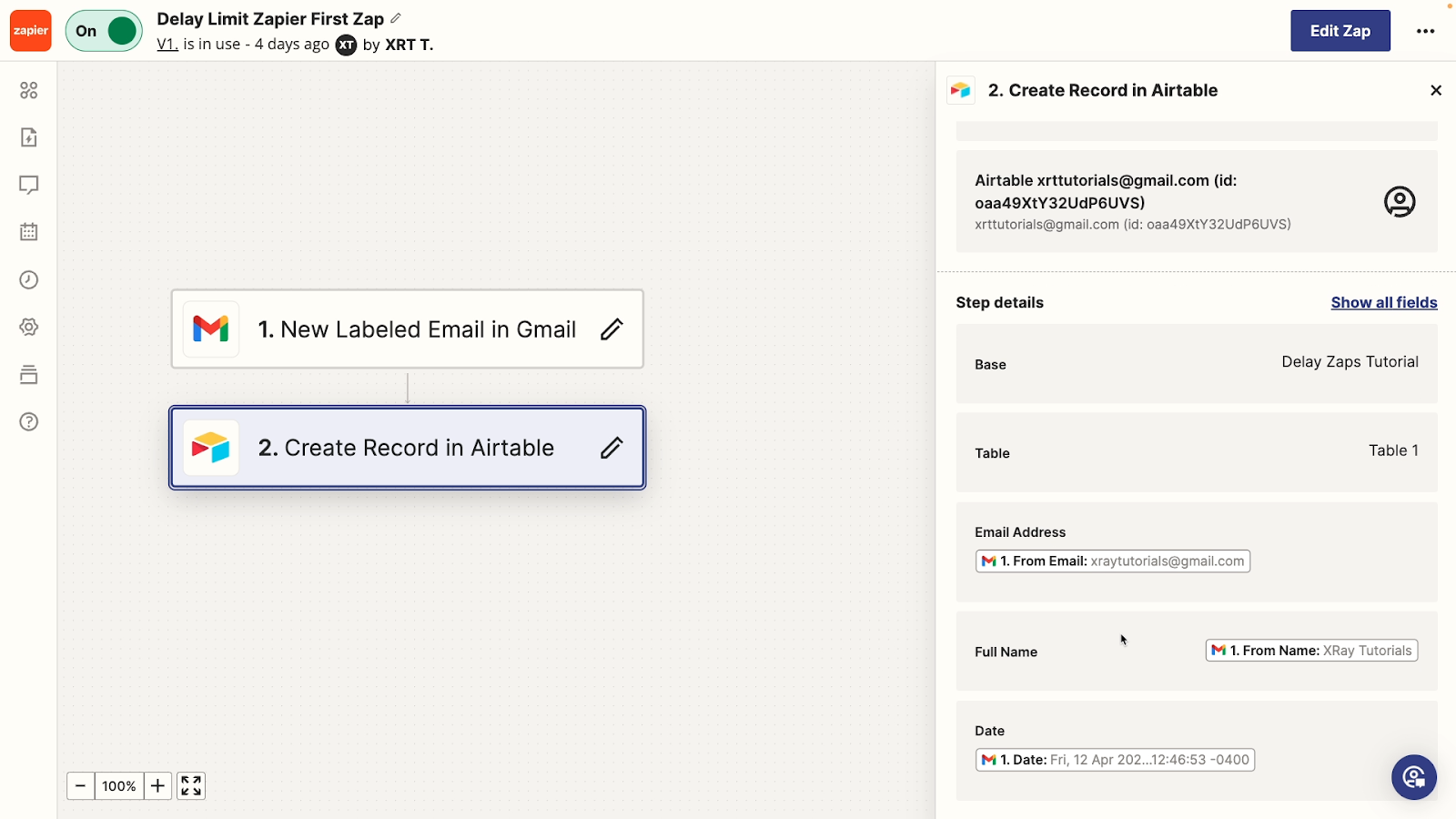
Task: Open the V1. version link
Action: point(167,44)
